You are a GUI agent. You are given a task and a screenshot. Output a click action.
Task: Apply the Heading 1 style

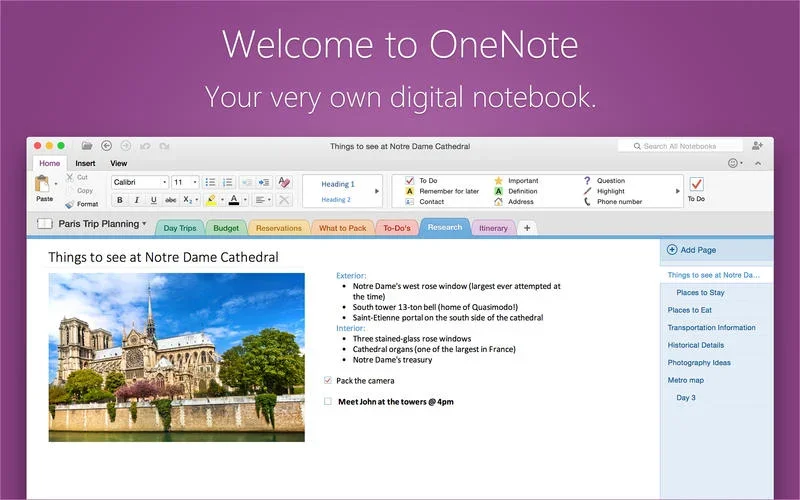tap(338, 184)
